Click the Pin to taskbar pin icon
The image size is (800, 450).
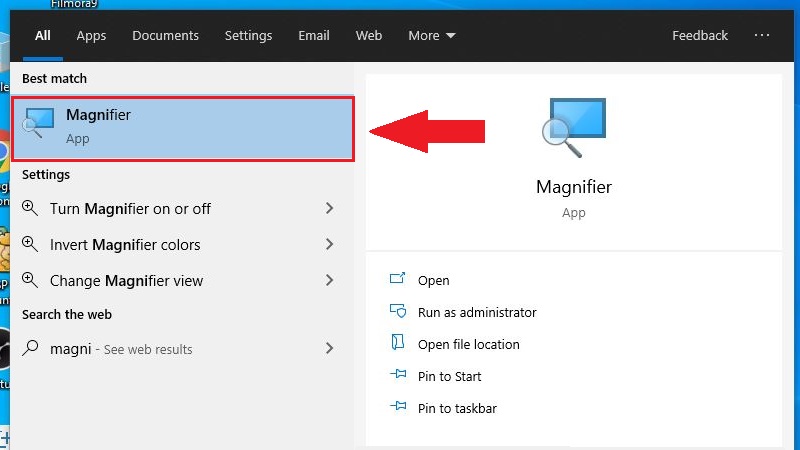pyautogui.click(x=397, y=408)
